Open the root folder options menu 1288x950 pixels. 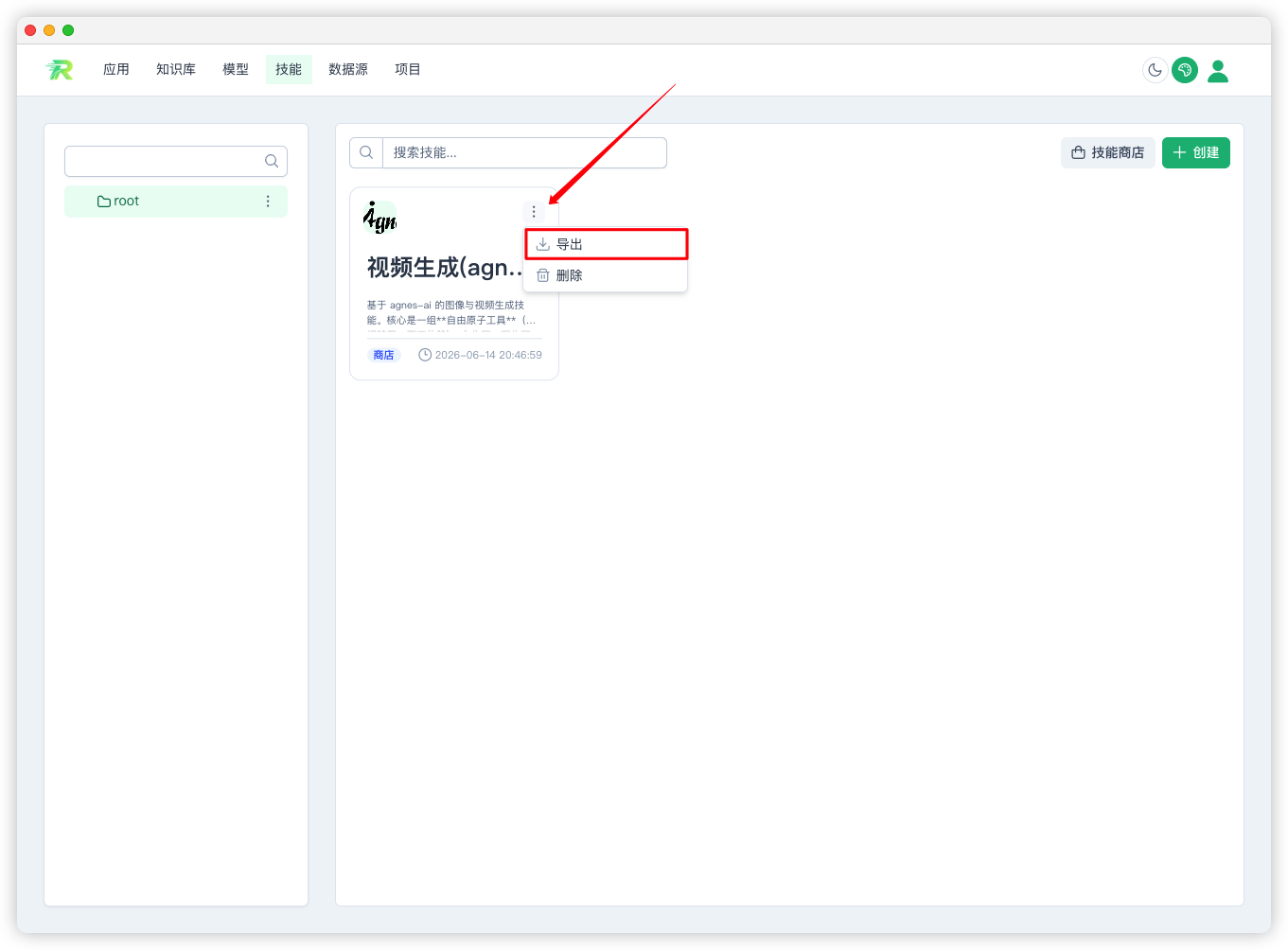tap(268, 202)
